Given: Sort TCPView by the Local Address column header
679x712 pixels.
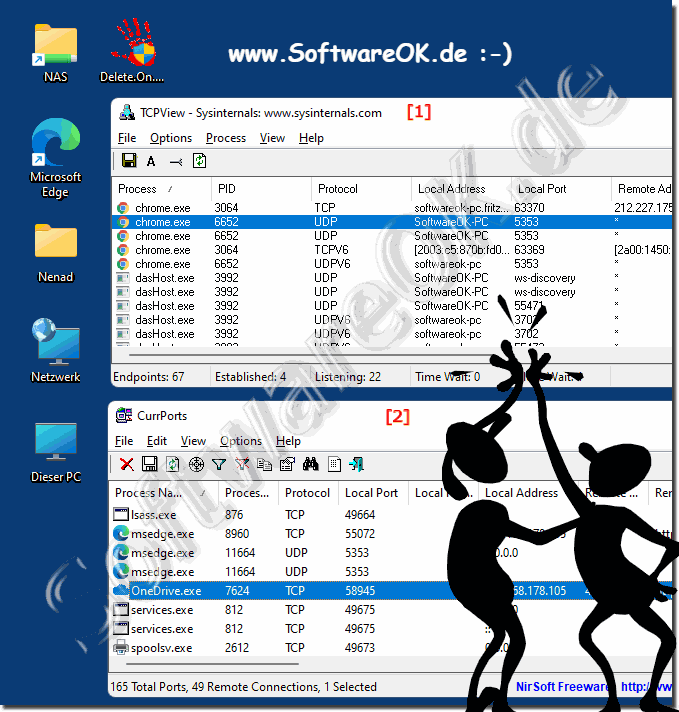Looking at the screenshot, I should click(x=461, y=188).
